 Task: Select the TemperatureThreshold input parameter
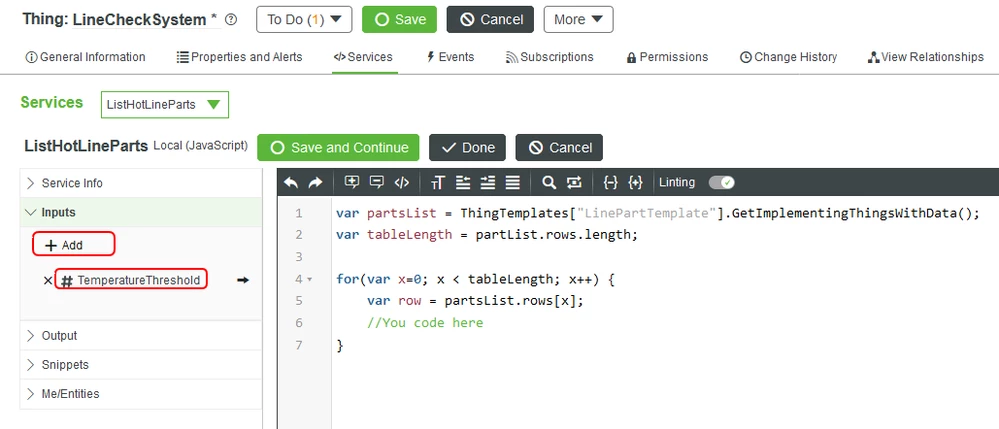(131, 280)
